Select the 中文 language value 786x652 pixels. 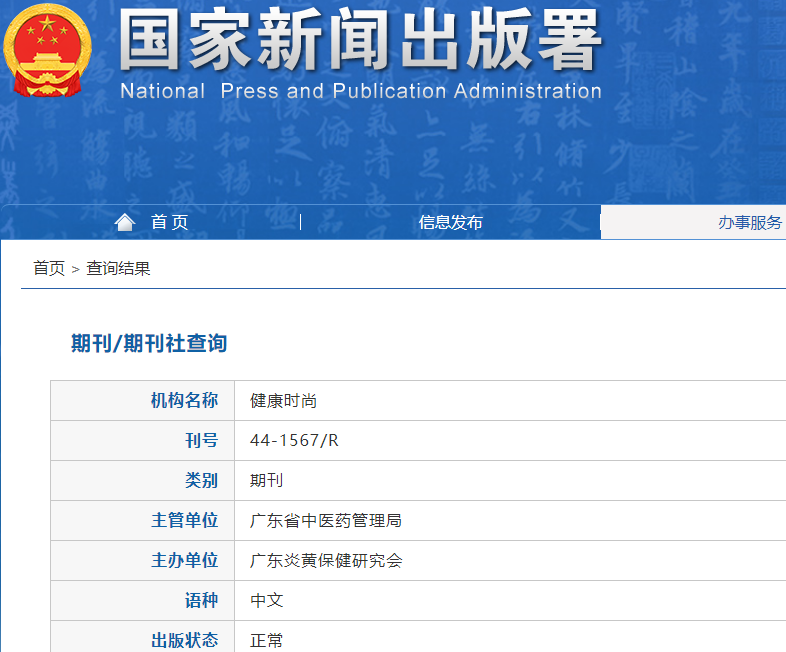click(x=267, y=600)
